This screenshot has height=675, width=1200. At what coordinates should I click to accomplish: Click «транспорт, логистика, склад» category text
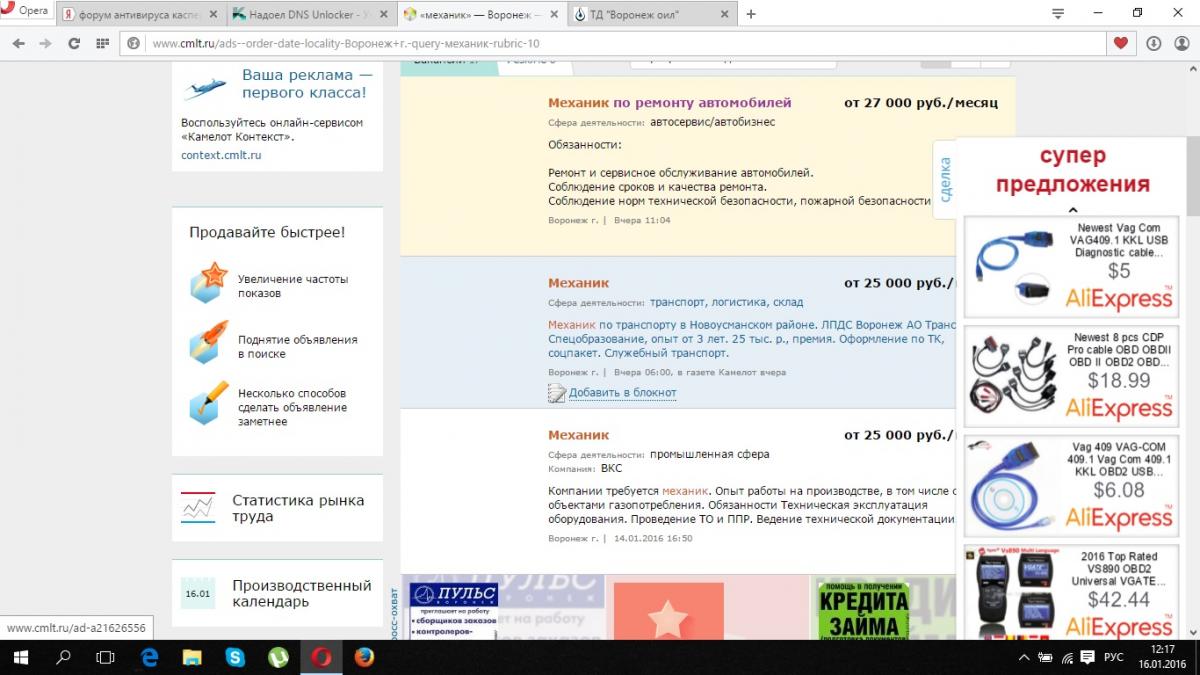[726, 302]
